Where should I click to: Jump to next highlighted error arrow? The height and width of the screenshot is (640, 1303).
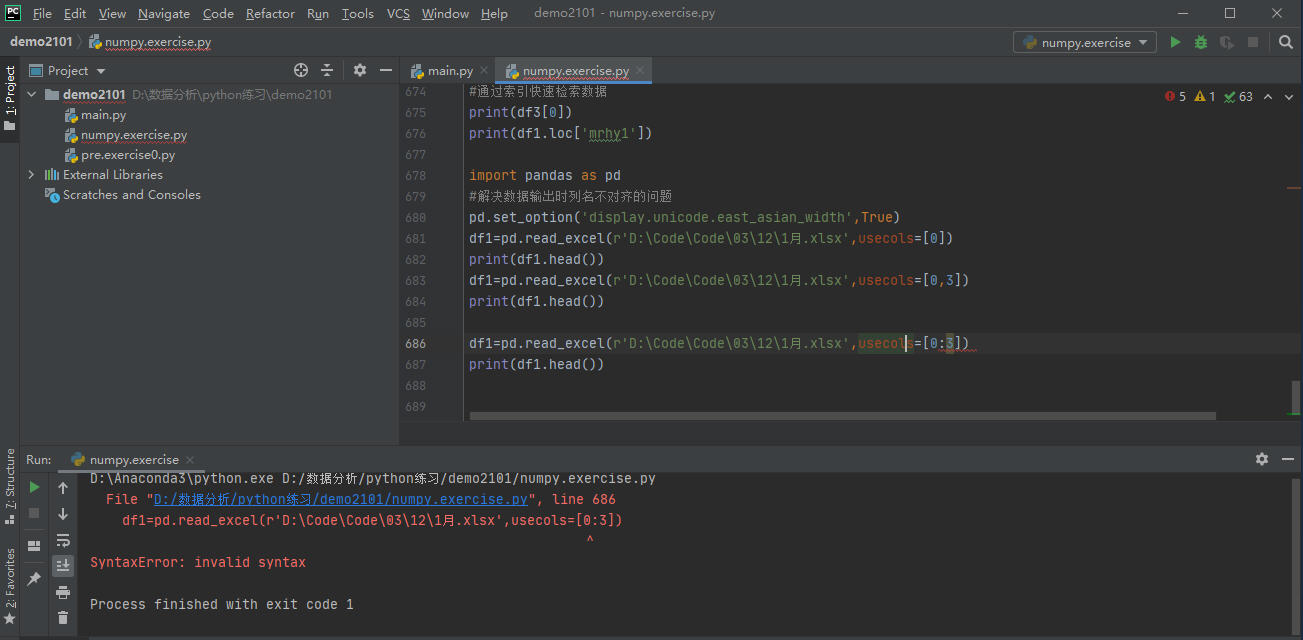pyautogui.click(x=1289, y=97)
